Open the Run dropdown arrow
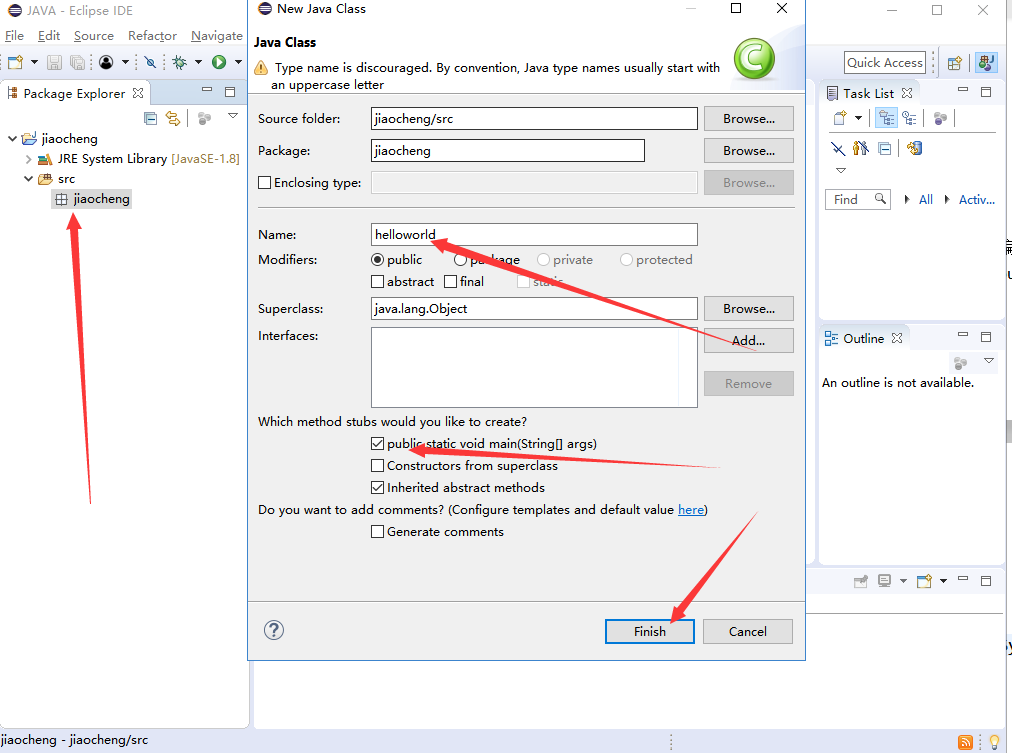Screen dimensions: 1012x753 pos(238,62)
